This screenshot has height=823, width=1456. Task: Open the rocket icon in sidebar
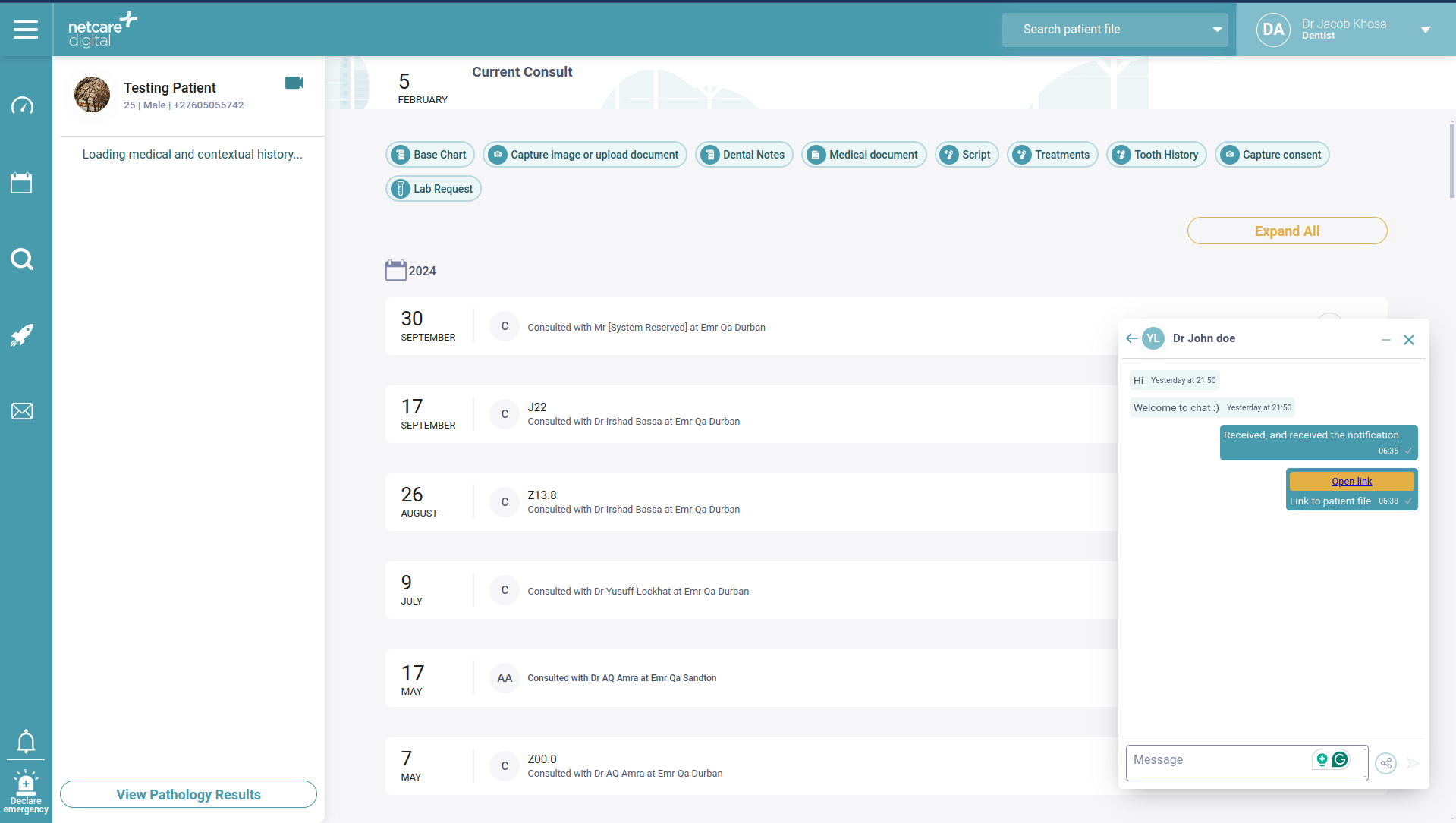[22, 335]
